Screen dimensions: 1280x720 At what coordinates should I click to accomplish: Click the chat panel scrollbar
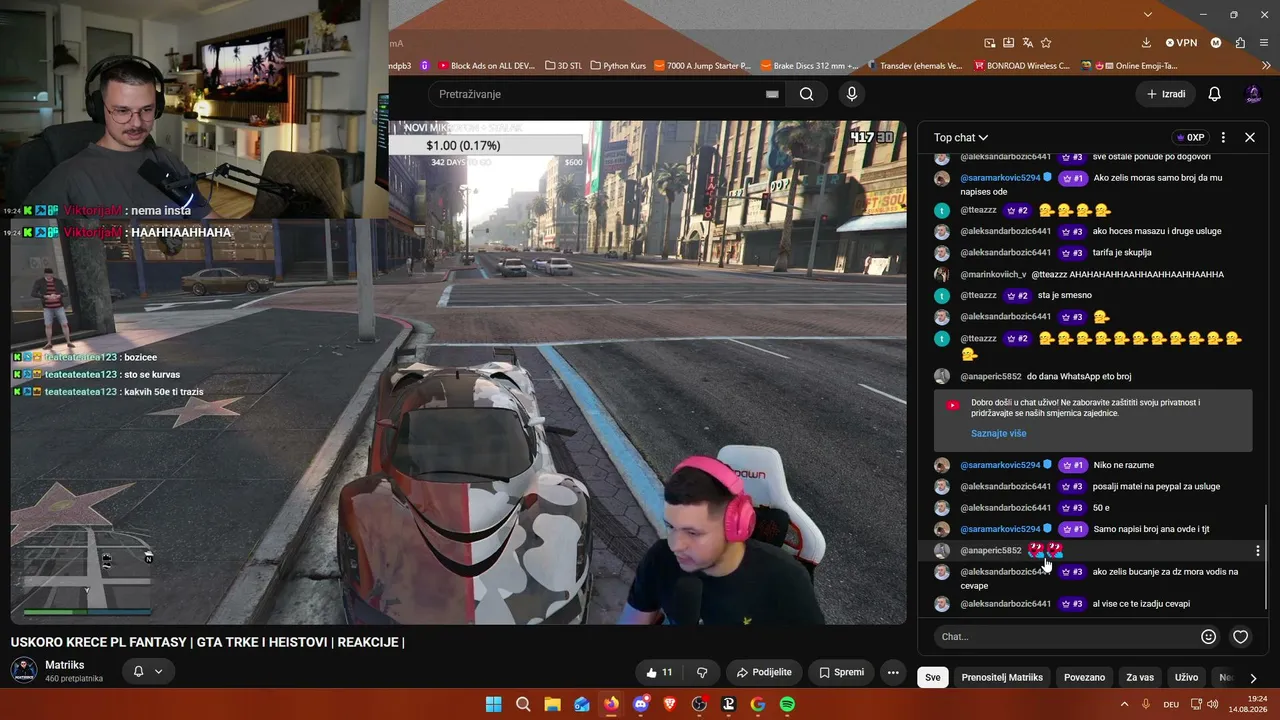click(1267, 557)
